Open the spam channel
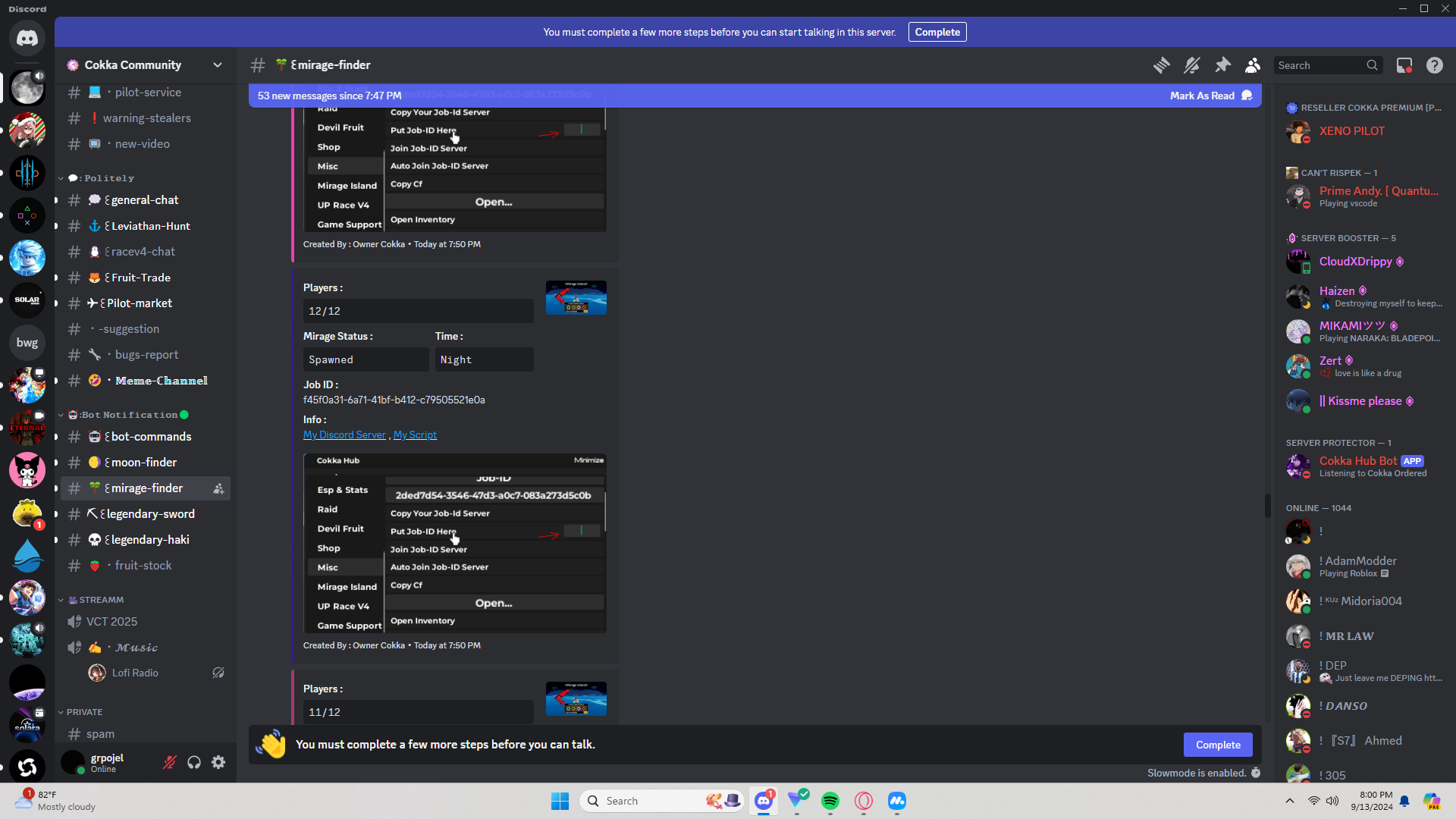Image resolution: width=1456 pixels, height=819 pixels. 146,734
